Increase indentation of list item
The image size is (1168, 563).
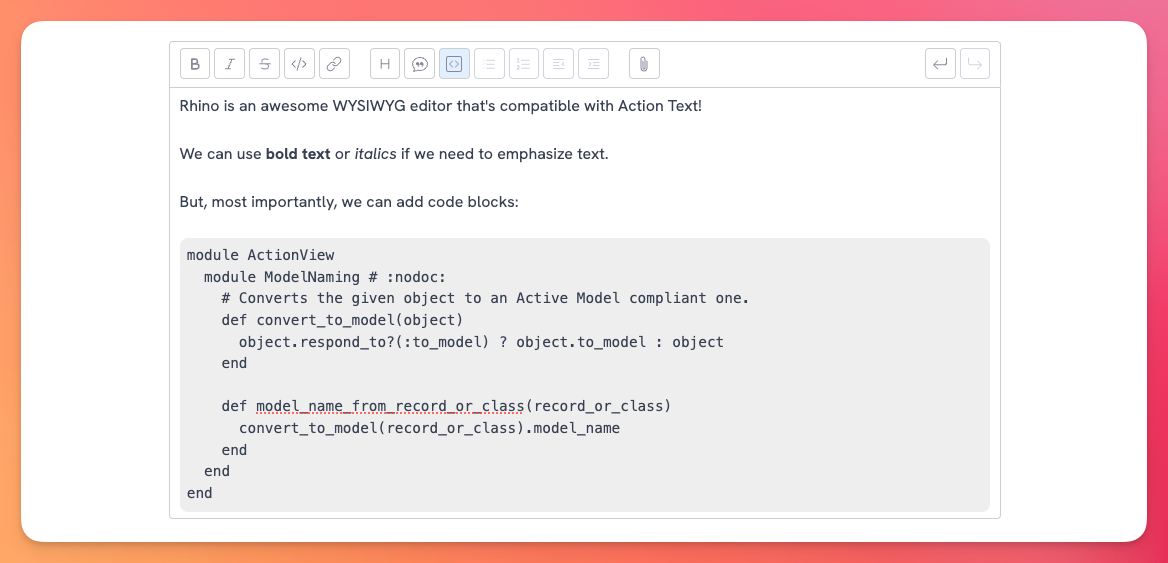[594, 64]
